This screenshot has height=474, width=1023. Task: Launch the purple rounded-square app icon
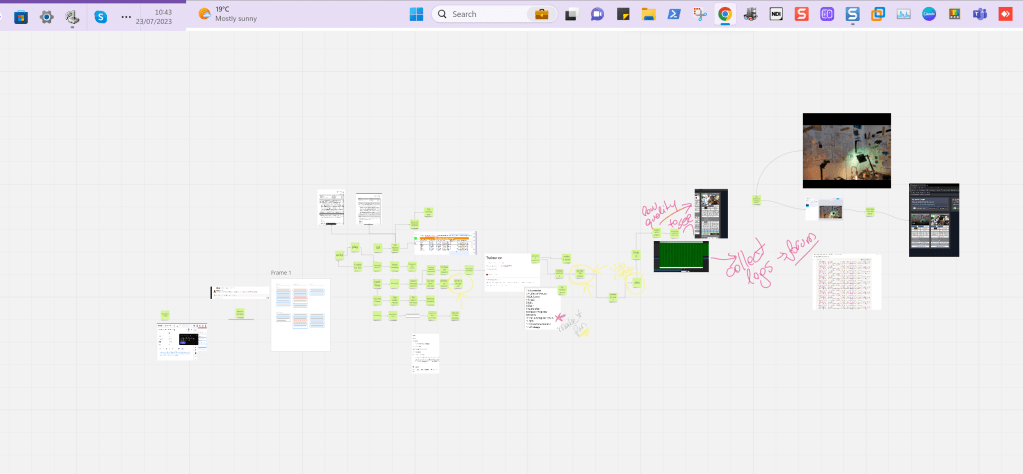[x=827, y=14]
